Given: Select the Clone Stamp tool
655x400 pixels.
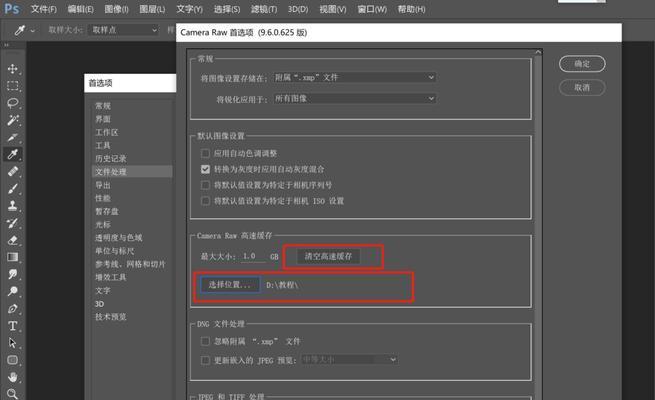Looking at the screenshot, I should (13, 205).
